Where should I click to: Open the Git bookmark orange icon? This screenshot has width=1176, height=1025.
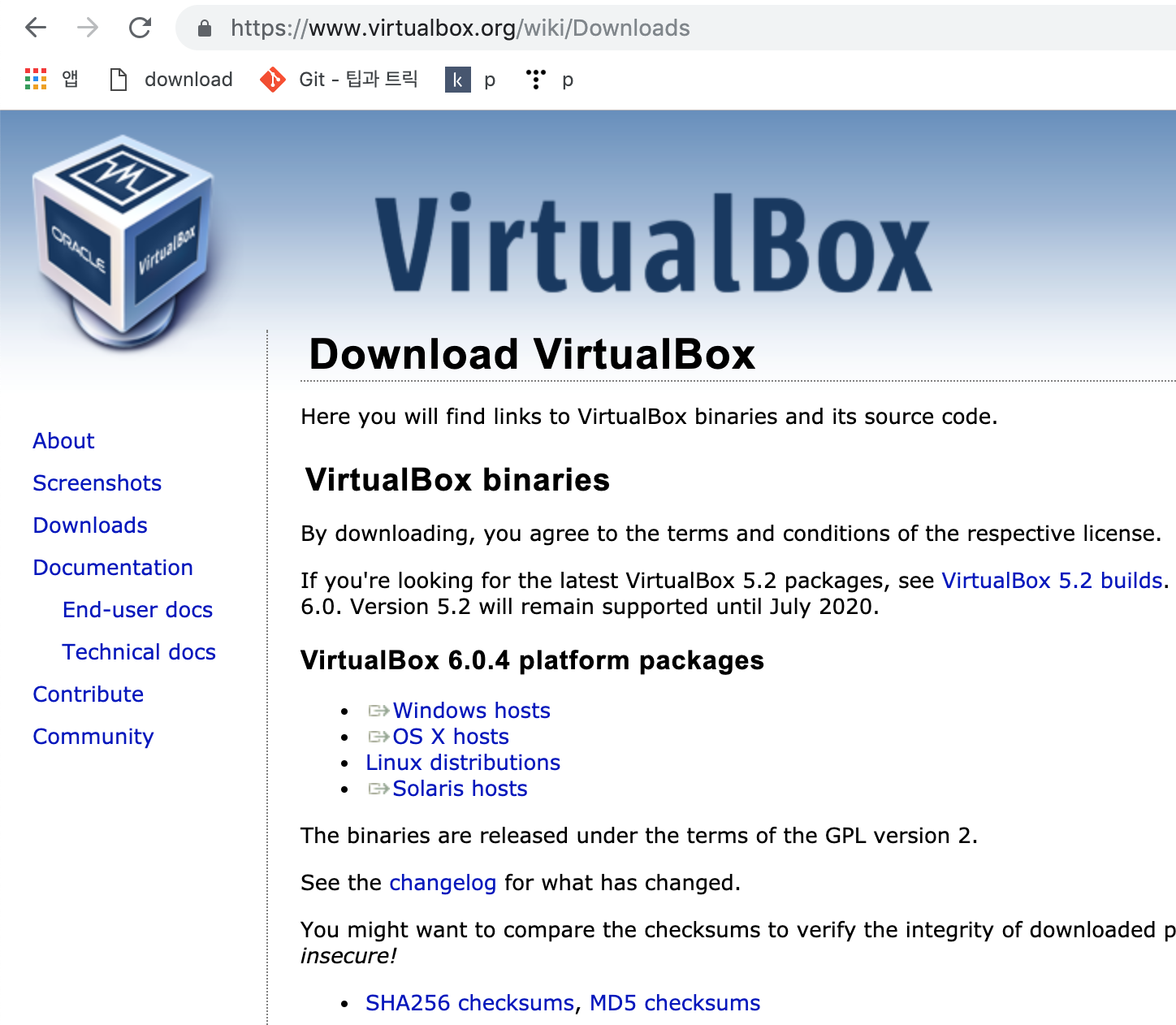(x=272, y=80)
